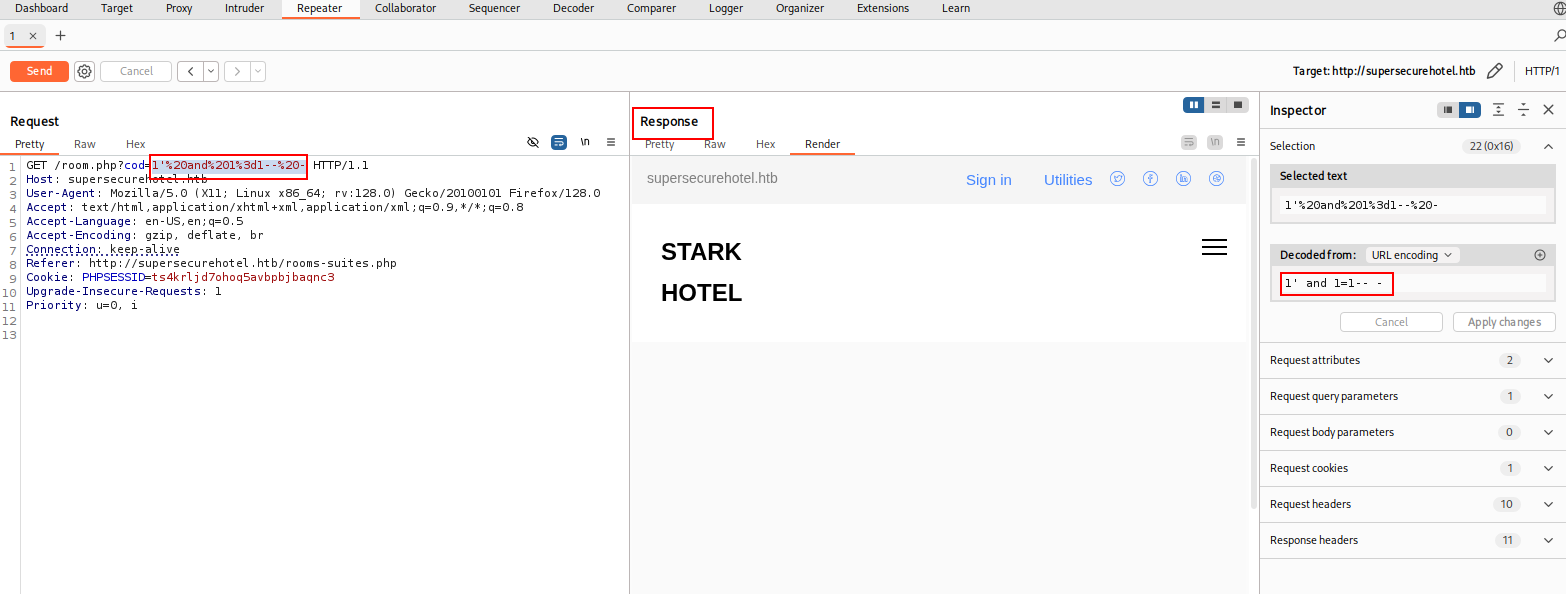
Task: Click the edit target pencil icon
Action: pos(1495,71)
